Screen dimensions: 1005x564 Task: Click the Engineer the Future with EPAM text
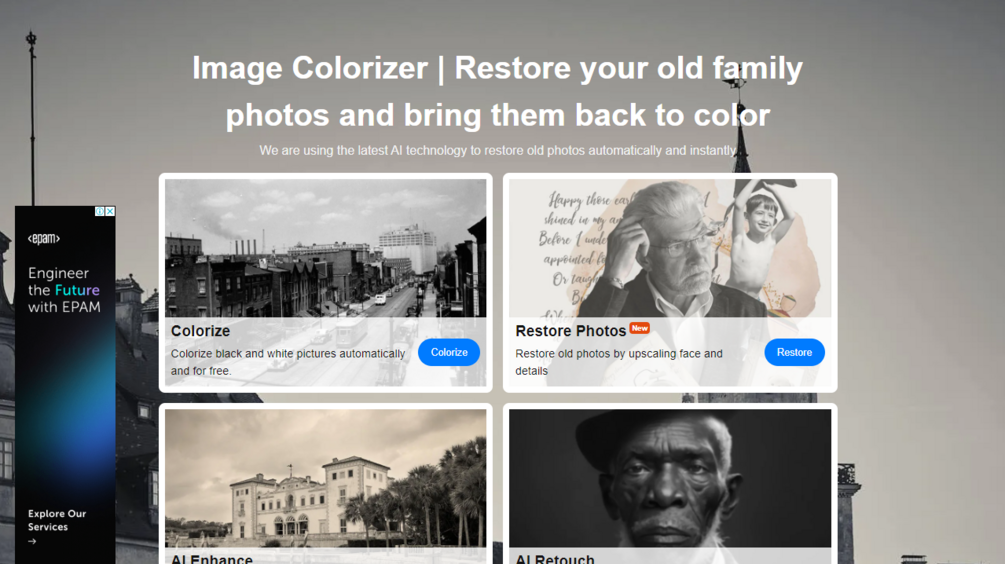[x=64, y=290]
